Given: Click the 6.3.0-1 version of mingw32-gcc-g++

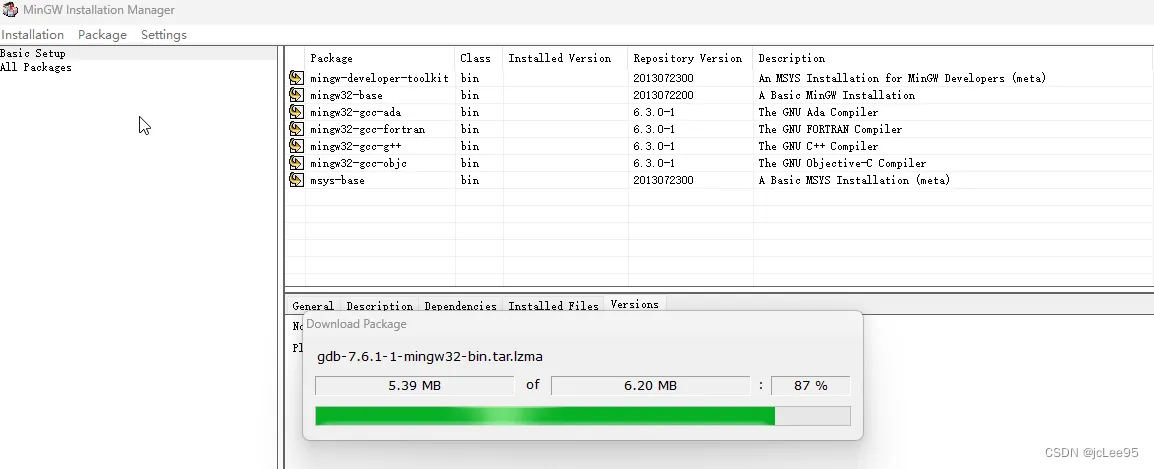Looking at the screenshot, I should click(654, 146).
